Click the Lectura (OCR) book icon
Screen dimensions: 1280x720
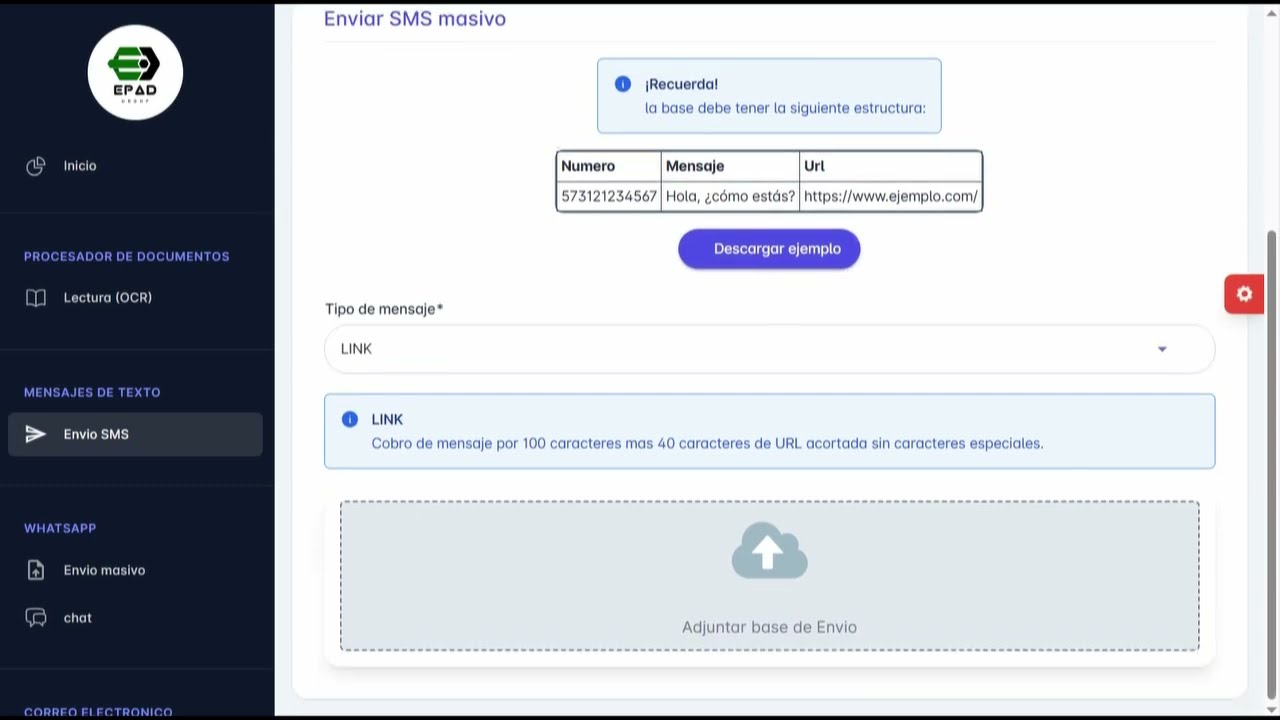tap(36, 298)
